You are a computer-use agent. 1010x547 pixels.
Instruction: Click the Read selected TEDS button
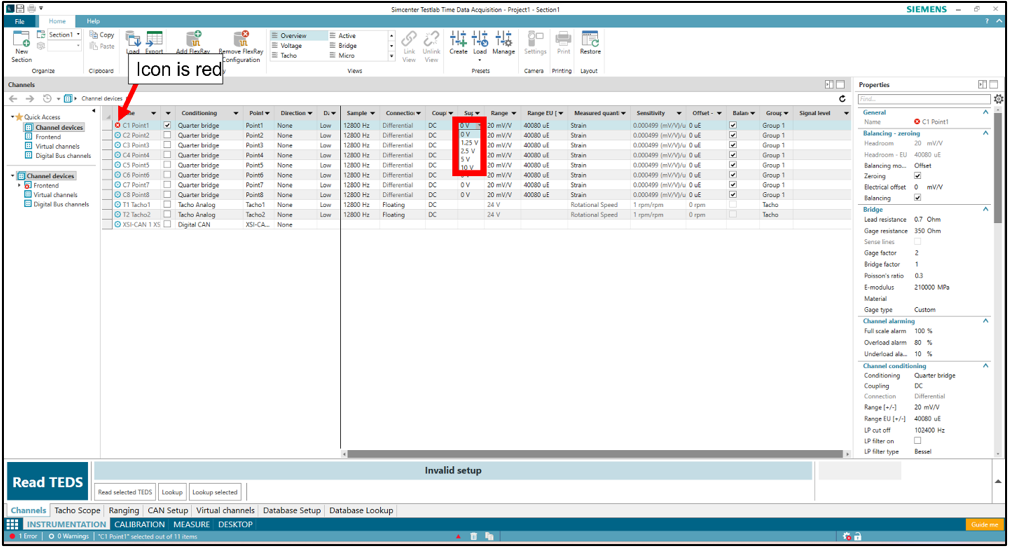tap(125, 492)
